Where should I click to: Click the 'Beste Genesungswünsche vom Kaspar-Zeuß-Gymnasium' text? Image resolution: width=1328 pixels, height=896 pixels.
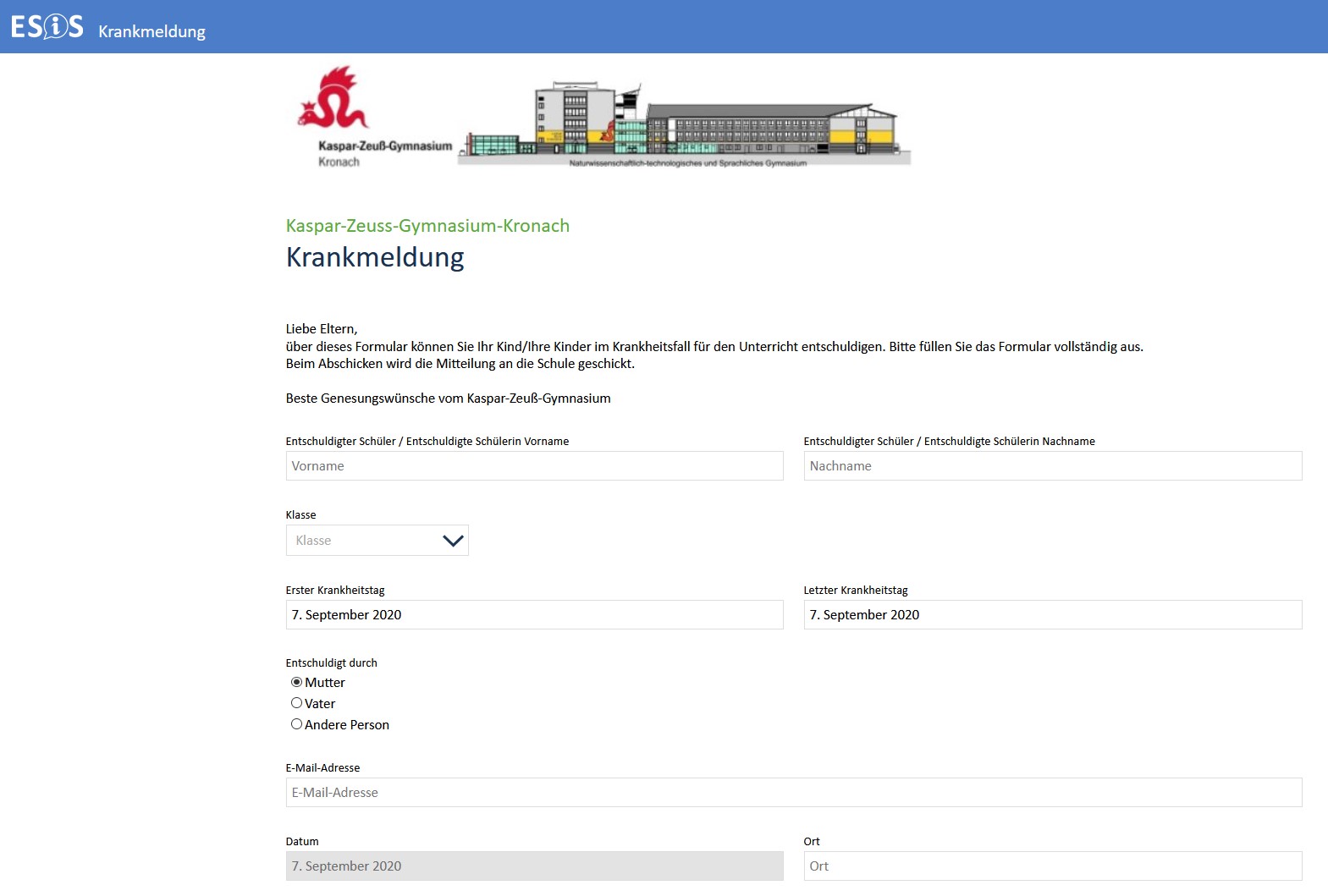pos(448,399)
